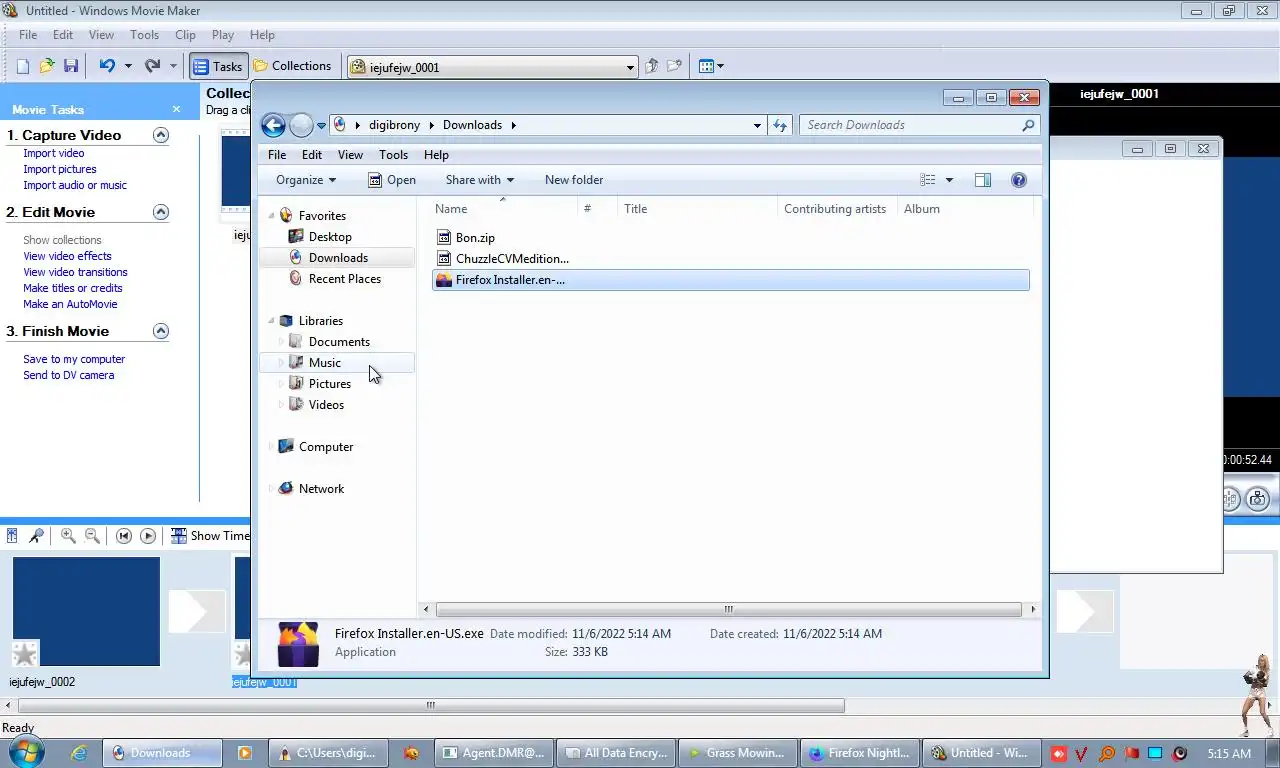The width and height of the screenshot is (1280, 768).
Task: Open the Redo history dropdown arrow
Action: (x=173, y=67)
